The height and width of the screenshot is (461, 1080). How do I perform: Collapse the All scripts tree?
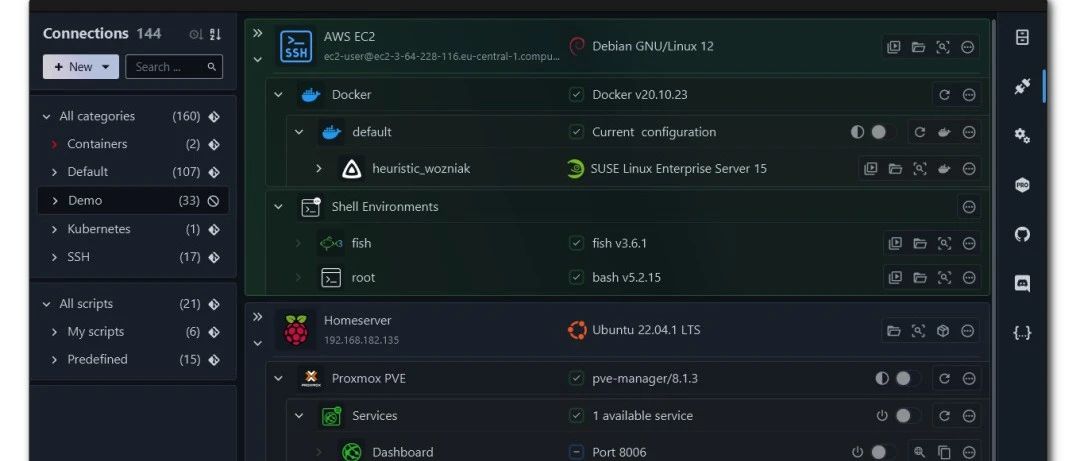(x=47, y=305)
